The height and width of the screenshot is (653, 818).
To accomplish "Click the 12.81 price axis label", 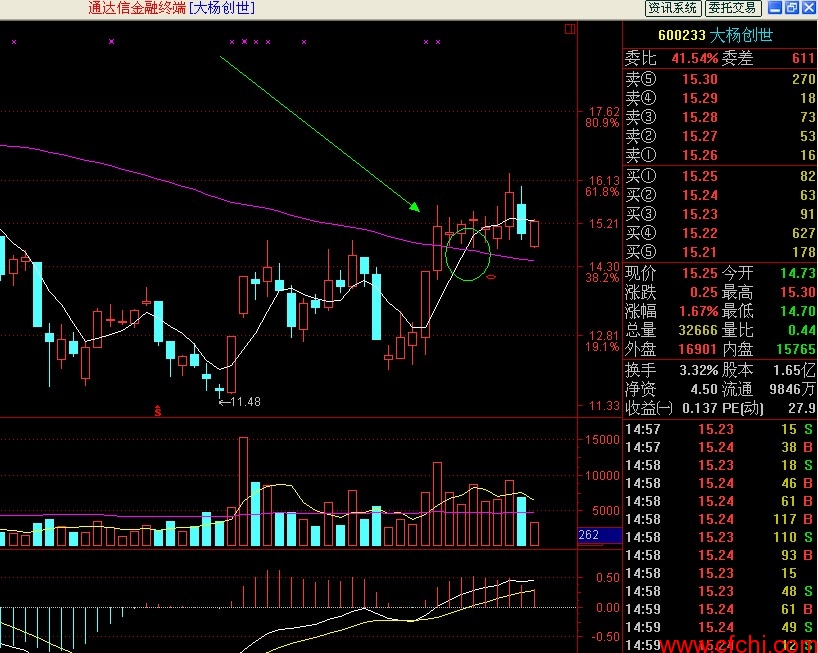I will pos(604,335).
